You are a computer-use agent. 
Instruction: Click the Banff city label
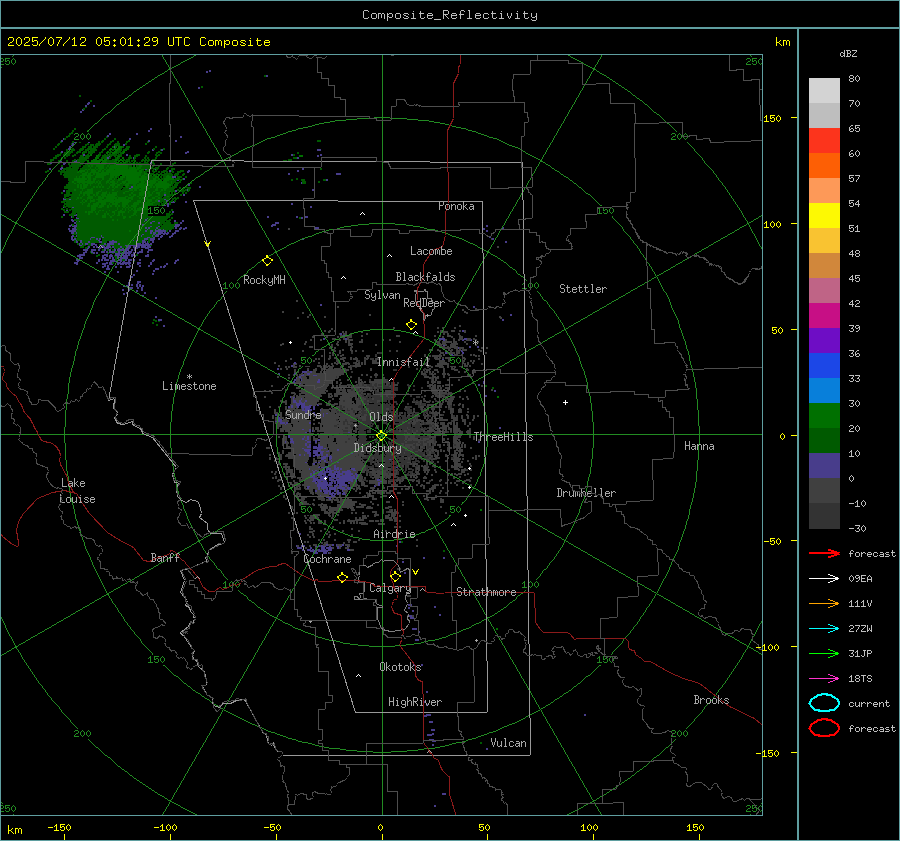pyautogui.click(x=165, y=557)
